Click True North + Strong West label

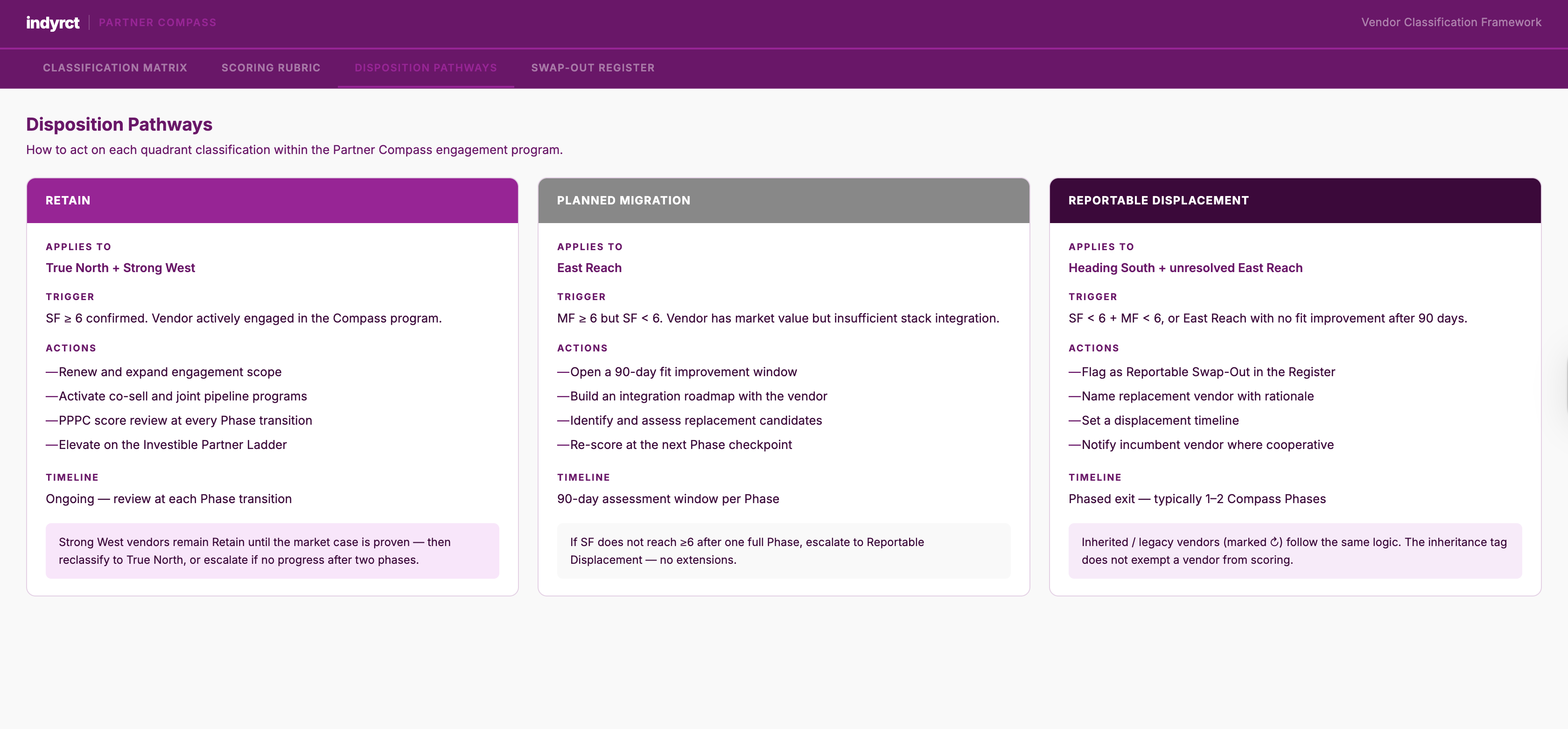coord(120,268)
